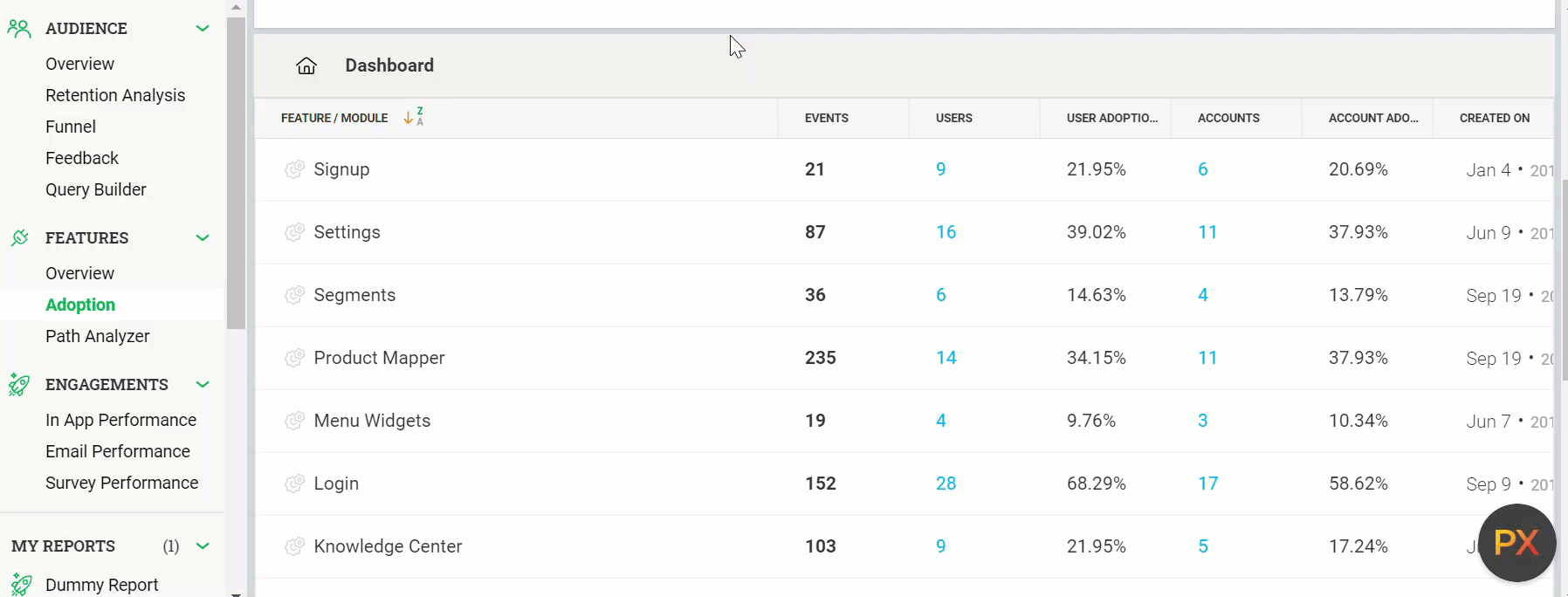Image resolution: width=1568 pixels, height=597 pixels.
Task: Click the gear icon beside Signup
Action: [x=295, y=169]
